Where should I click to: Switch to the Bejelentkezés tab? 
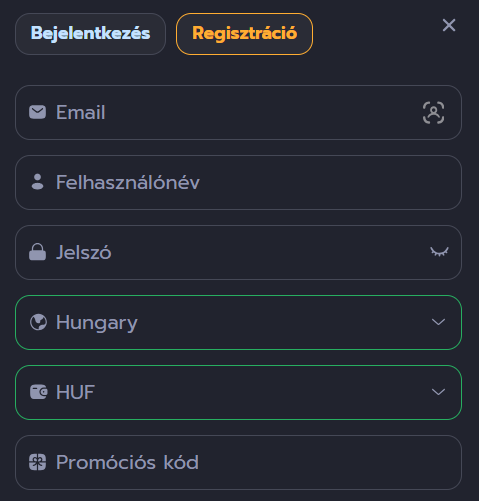pyautogui.click(x=90, y=34)
